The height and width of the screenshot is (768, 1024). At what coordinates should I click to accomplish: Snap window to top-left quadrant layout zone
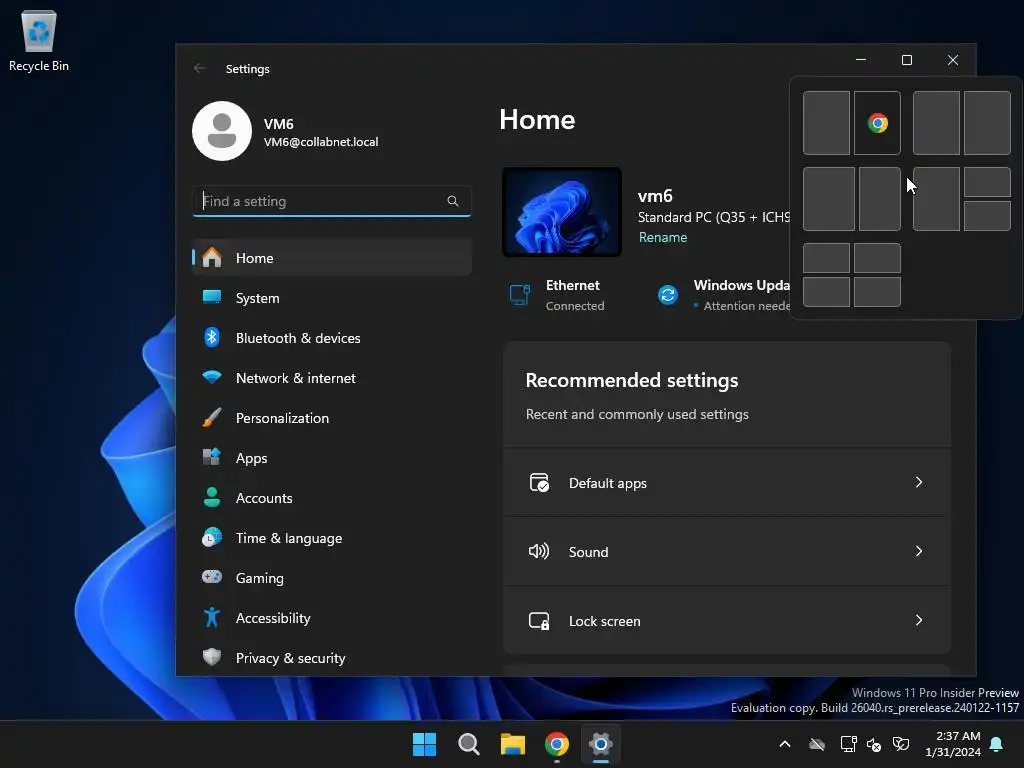tap(826, 259)
